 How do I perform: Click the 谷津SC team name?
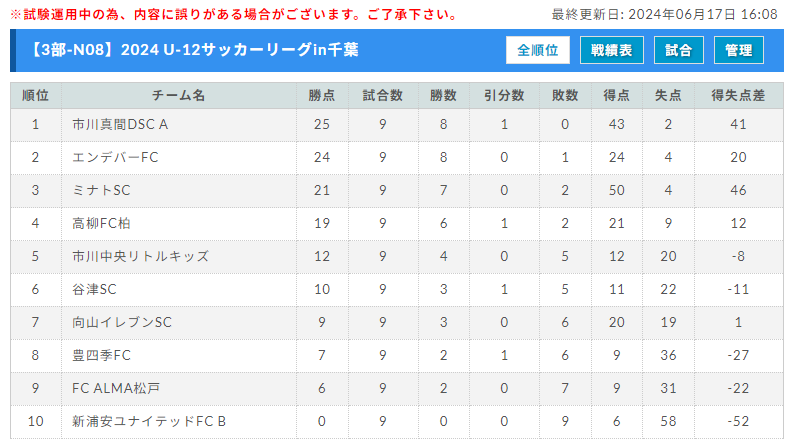[94, 289]
